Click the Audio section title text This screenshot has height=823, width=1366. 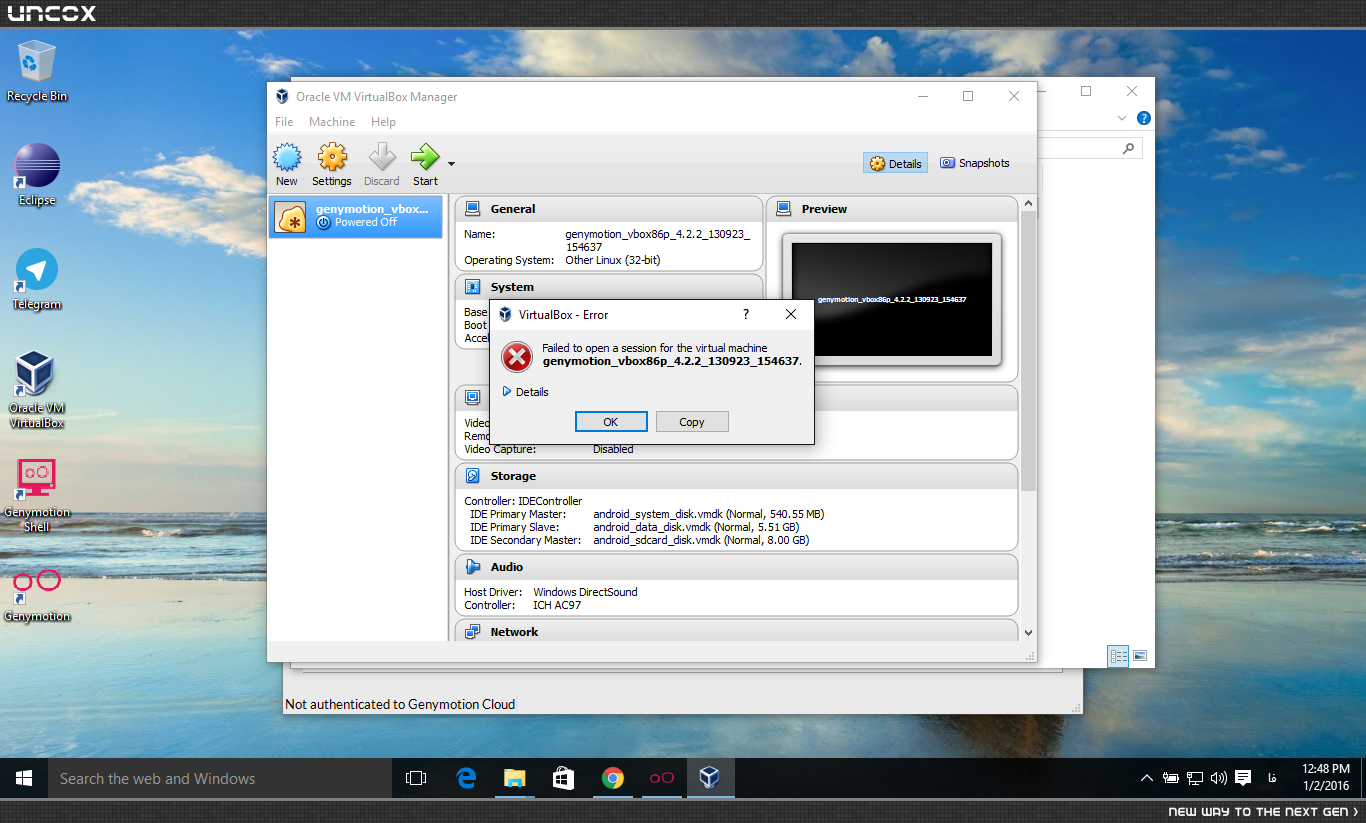(x=507, y=567)
